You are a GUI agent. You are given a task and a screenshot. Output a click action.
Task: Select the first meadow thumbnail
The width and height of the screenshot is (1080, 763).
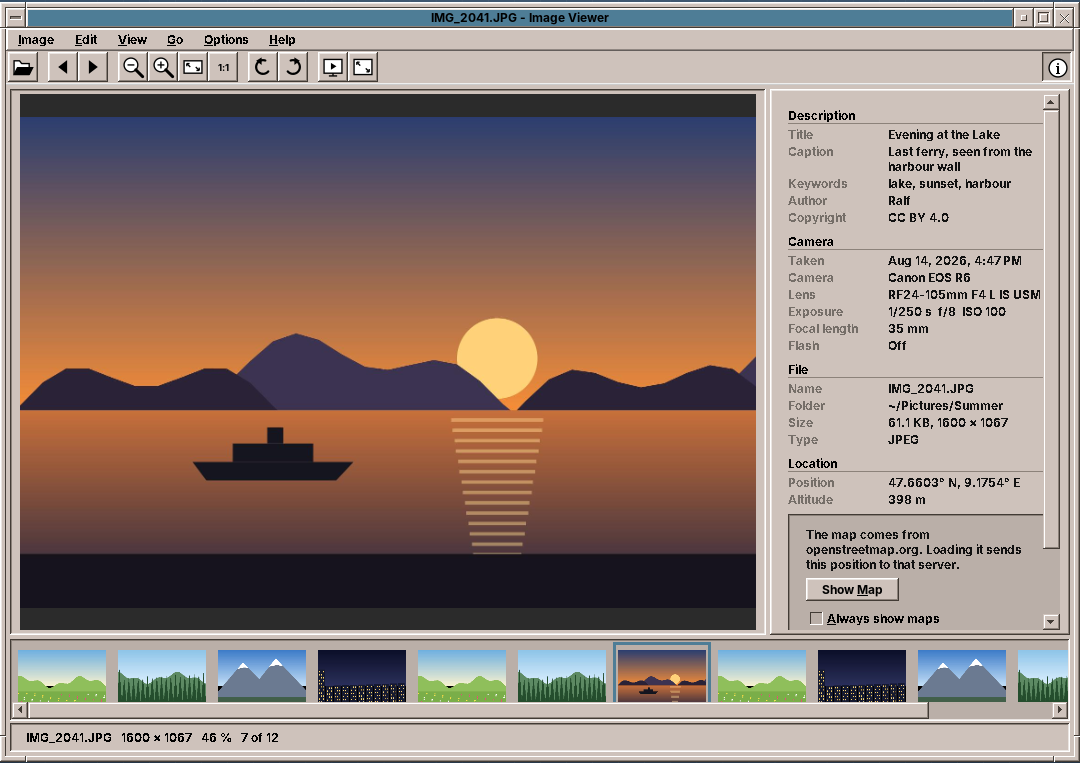click(62, 676)
